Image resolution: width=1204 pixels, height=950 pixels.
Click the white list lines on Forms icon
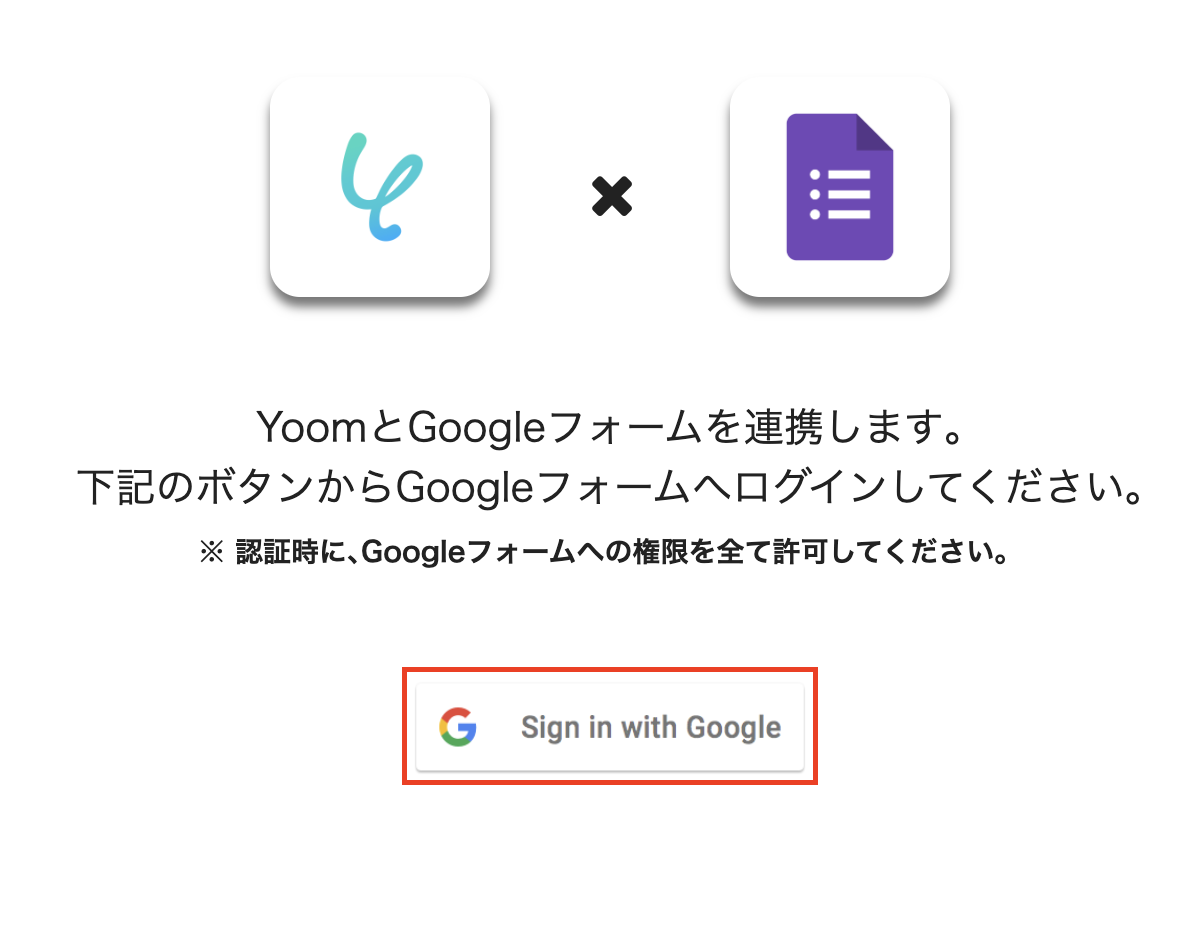(848, 194)
